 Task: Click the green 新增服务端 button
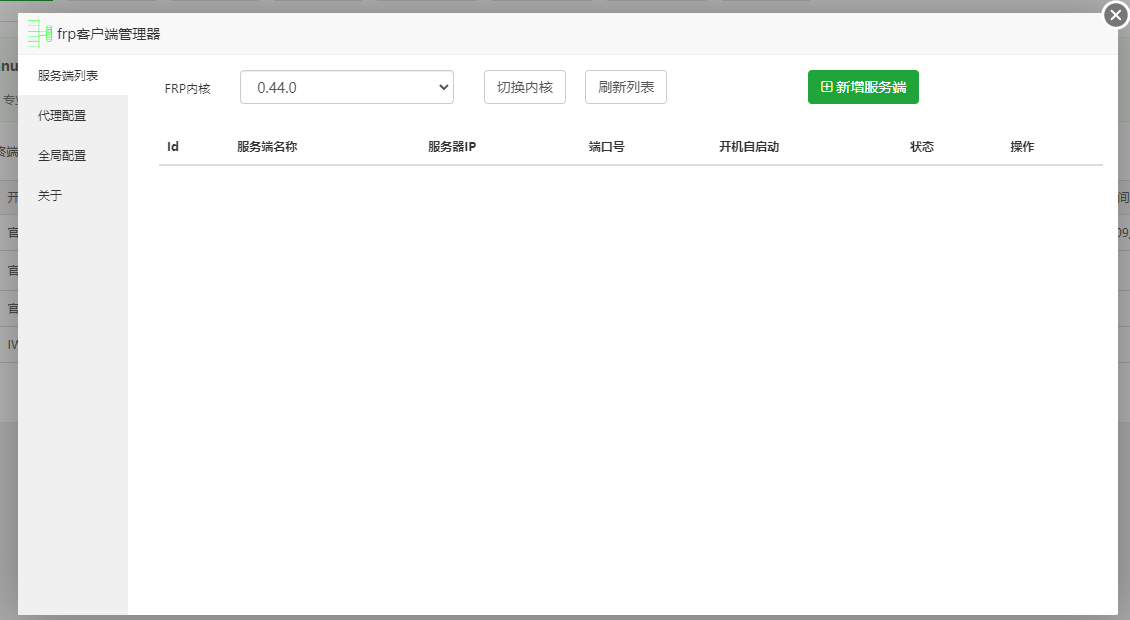coord(863,87)
